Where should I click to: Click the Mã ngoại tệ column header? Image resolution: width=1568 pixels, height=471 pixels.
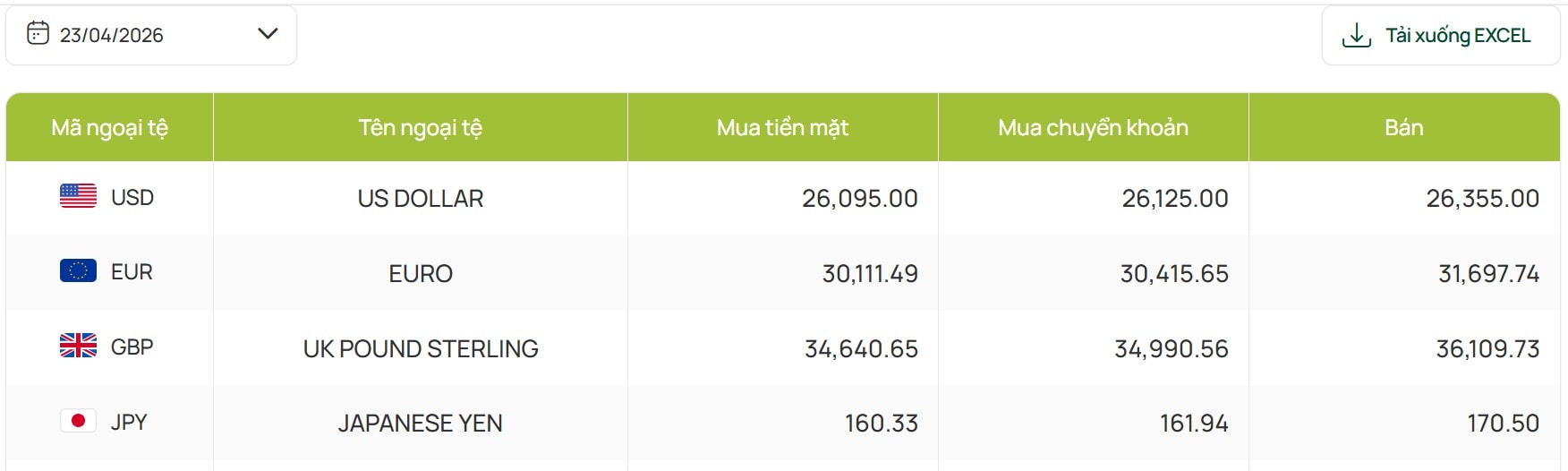coord(109,128)
